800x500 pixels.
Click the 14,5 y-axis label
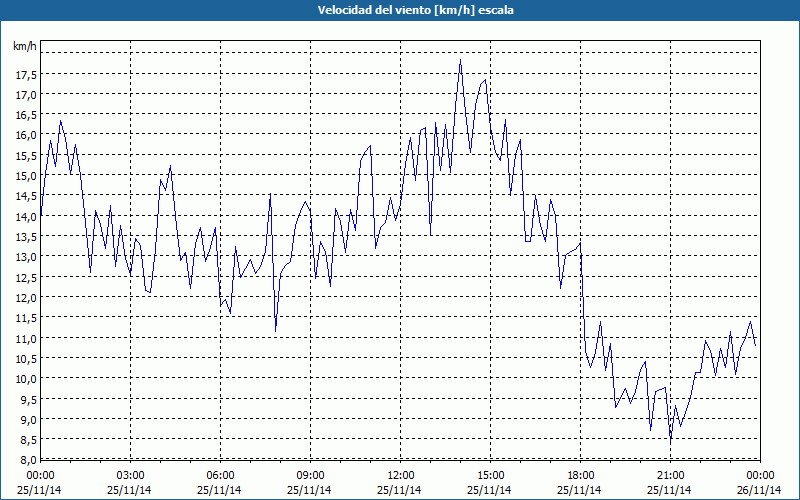26,196
